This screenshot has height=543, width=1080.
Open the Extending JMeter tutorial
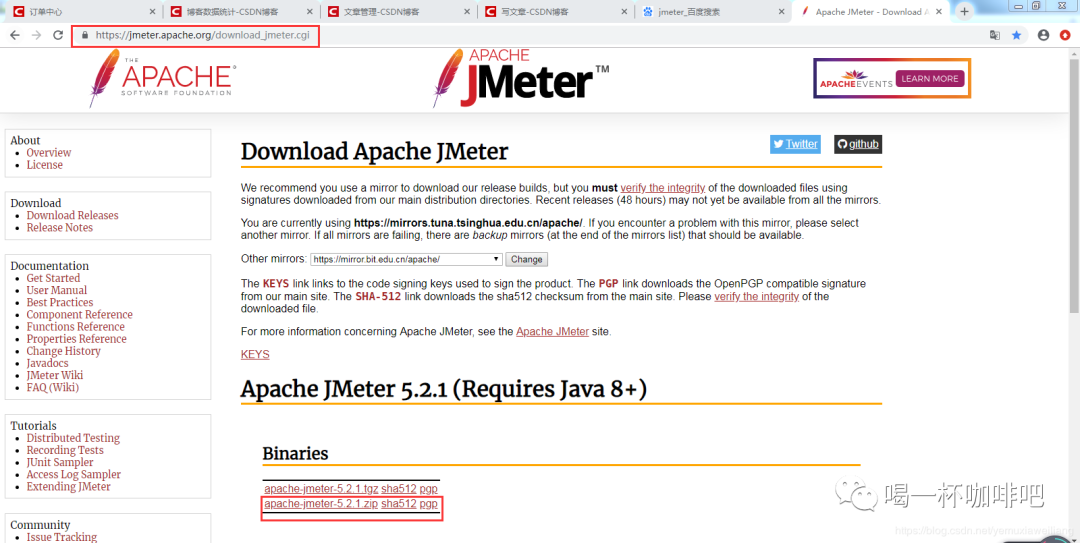pyautogui.click(x=69, y=486)
